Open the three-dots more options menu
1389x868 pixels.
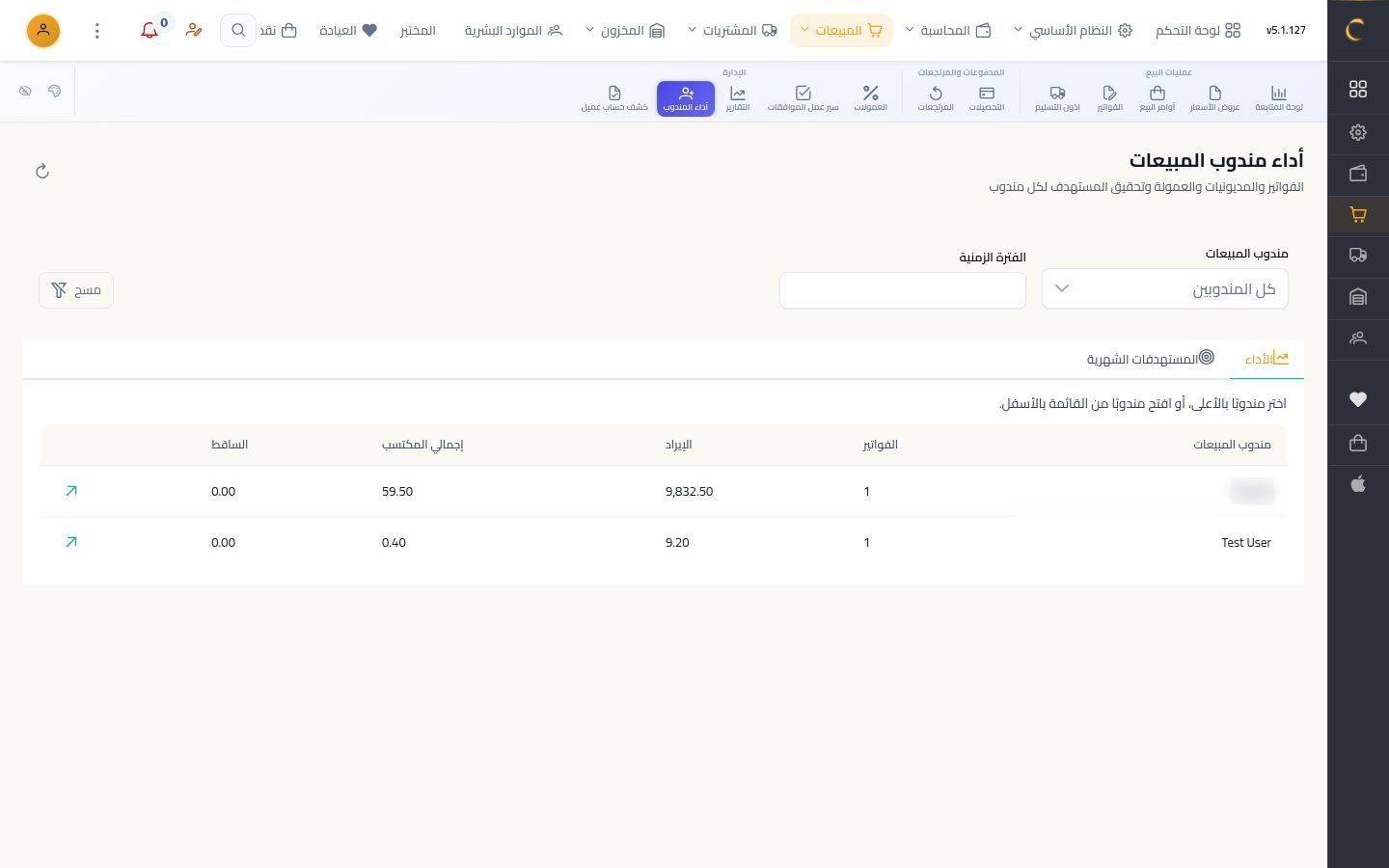(x=96, y=31)
